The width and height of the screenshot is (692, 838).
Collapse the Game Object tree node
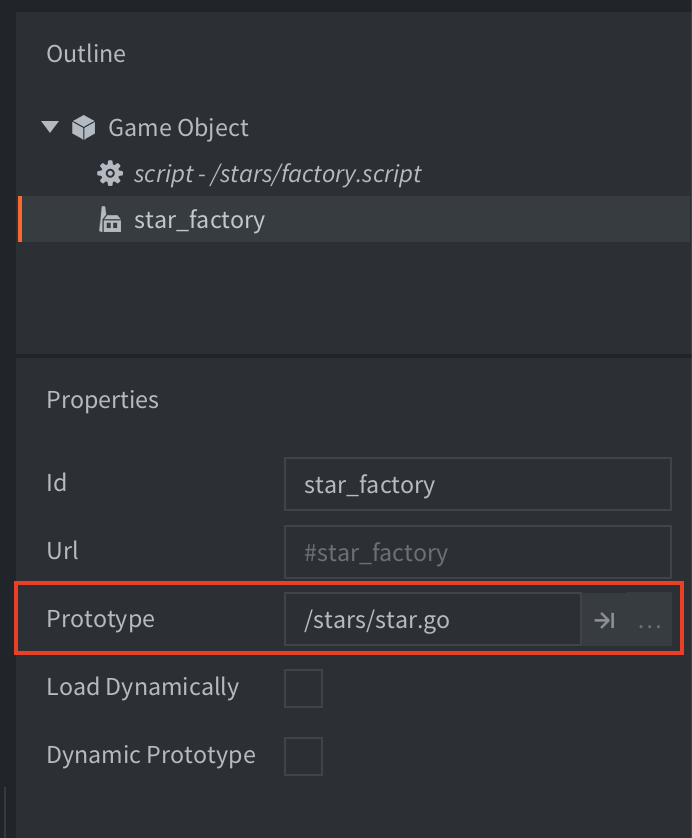[x=50, y=127]
